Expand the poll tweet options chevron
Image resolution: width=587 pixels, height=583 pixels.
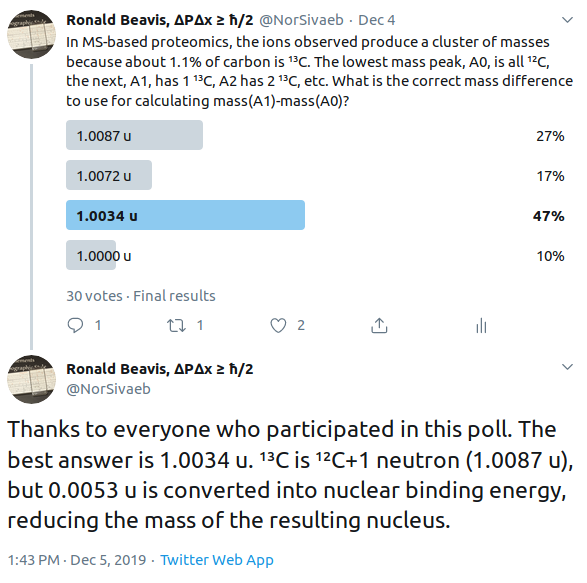tap(568, 20)
